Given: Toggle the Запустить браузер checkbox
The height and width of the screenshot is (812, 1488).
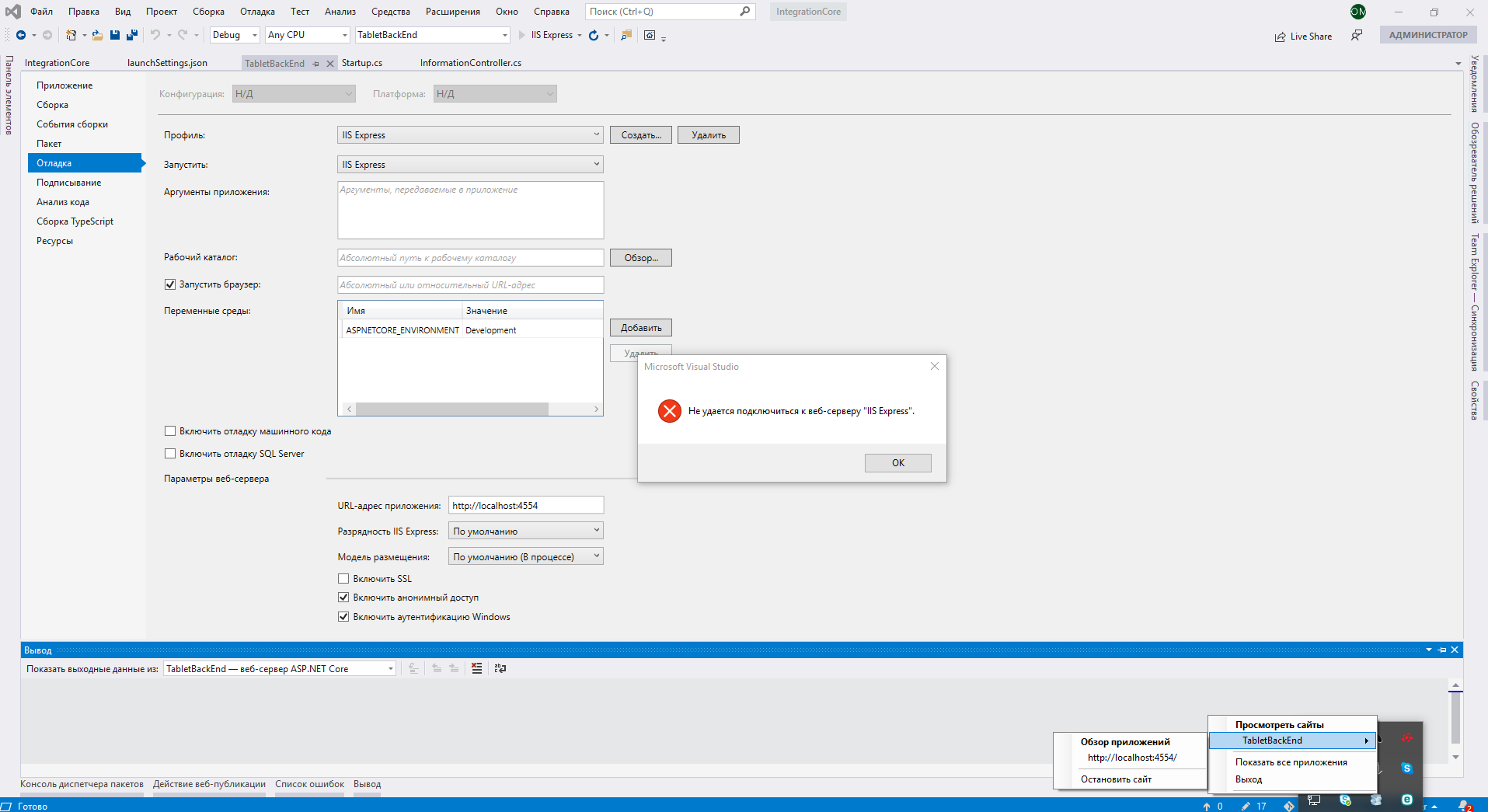Looking at the screenshot, I should click(x=170, y=284).
